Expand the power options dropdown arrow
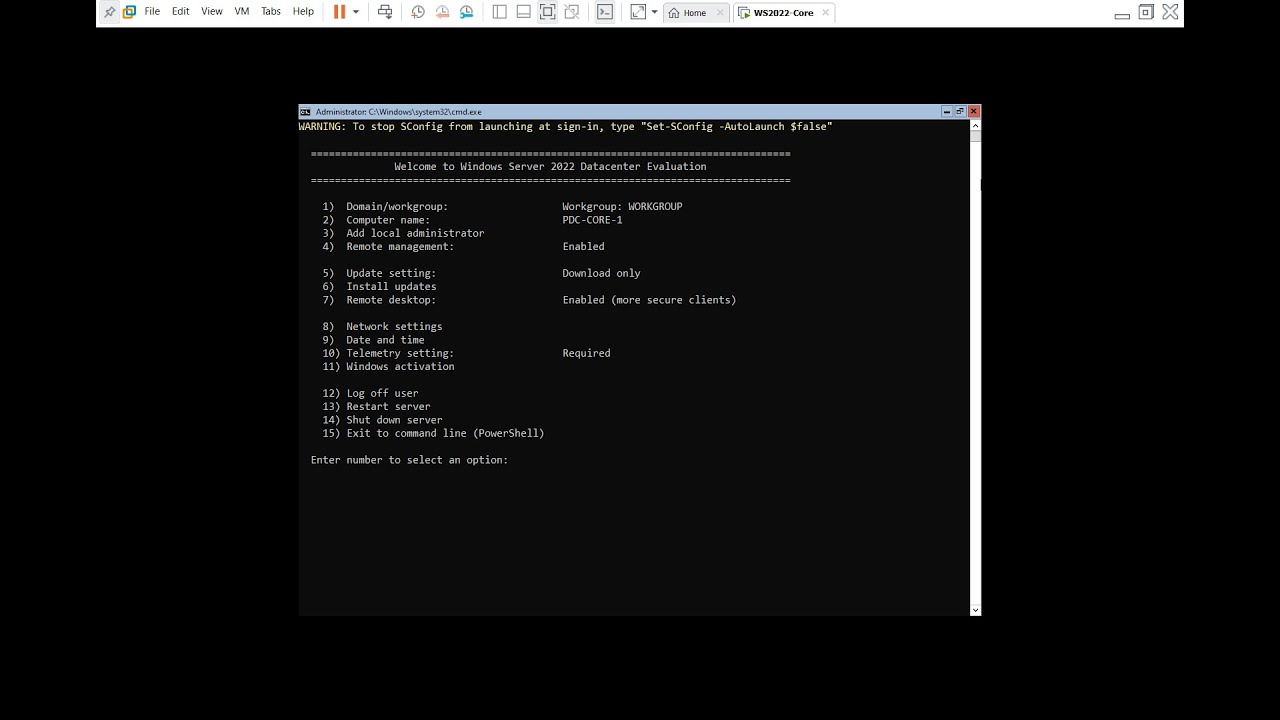 [x=356, y=12]
